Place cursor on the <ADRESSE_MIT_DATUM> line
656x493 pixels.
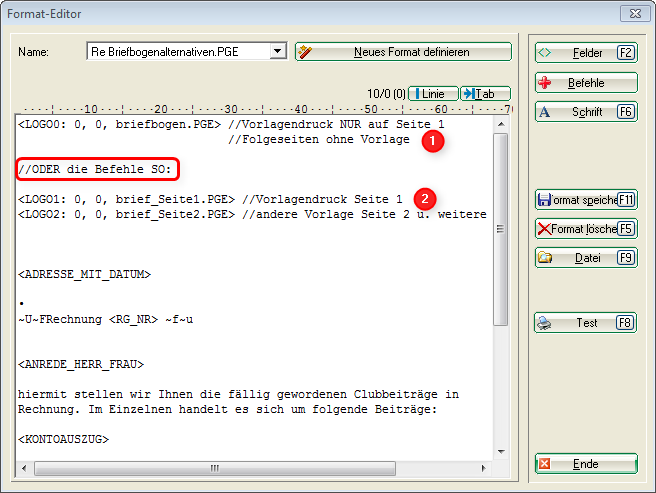(84, 273)
